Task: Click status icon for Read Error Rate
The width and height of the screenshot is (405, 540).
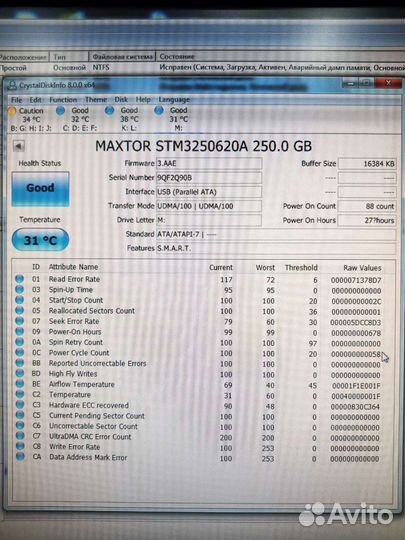Action: click(20, 279)
